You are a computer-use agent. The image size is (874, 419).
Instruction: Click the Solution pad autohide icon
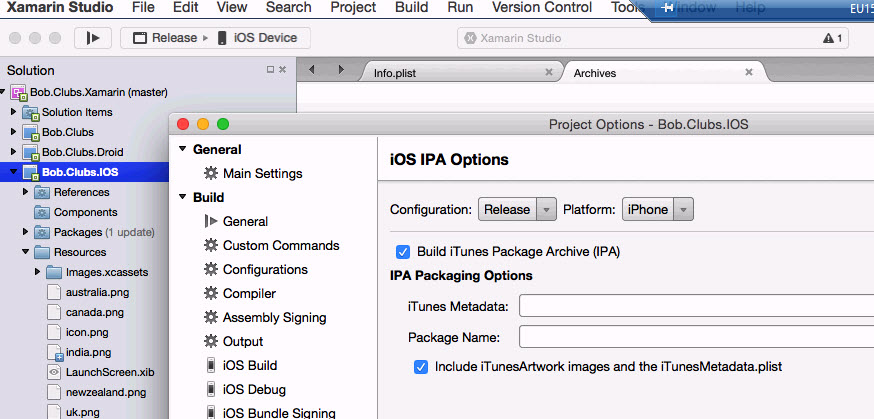(x=270, y=70)
